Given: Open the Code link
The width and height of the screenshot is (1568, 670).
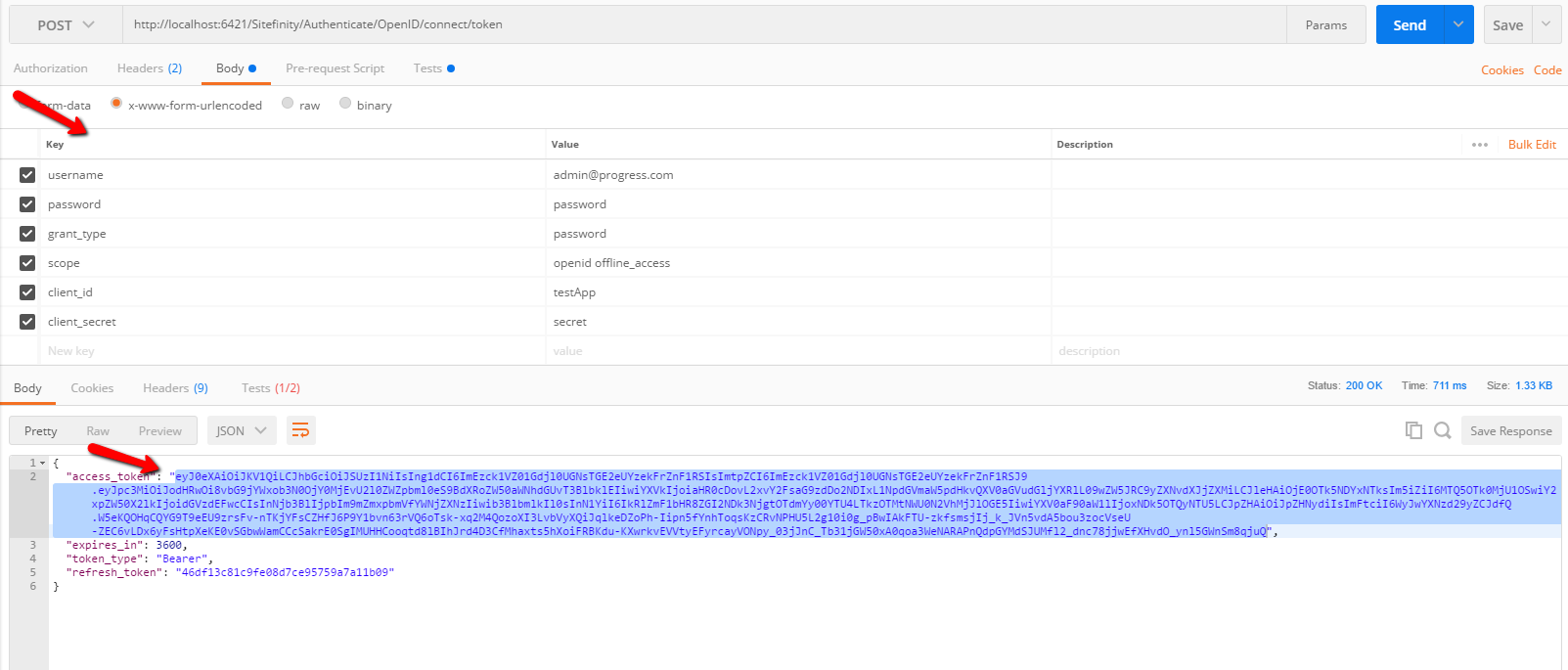Looking at the screenshot, I should tap(1547, 70).
